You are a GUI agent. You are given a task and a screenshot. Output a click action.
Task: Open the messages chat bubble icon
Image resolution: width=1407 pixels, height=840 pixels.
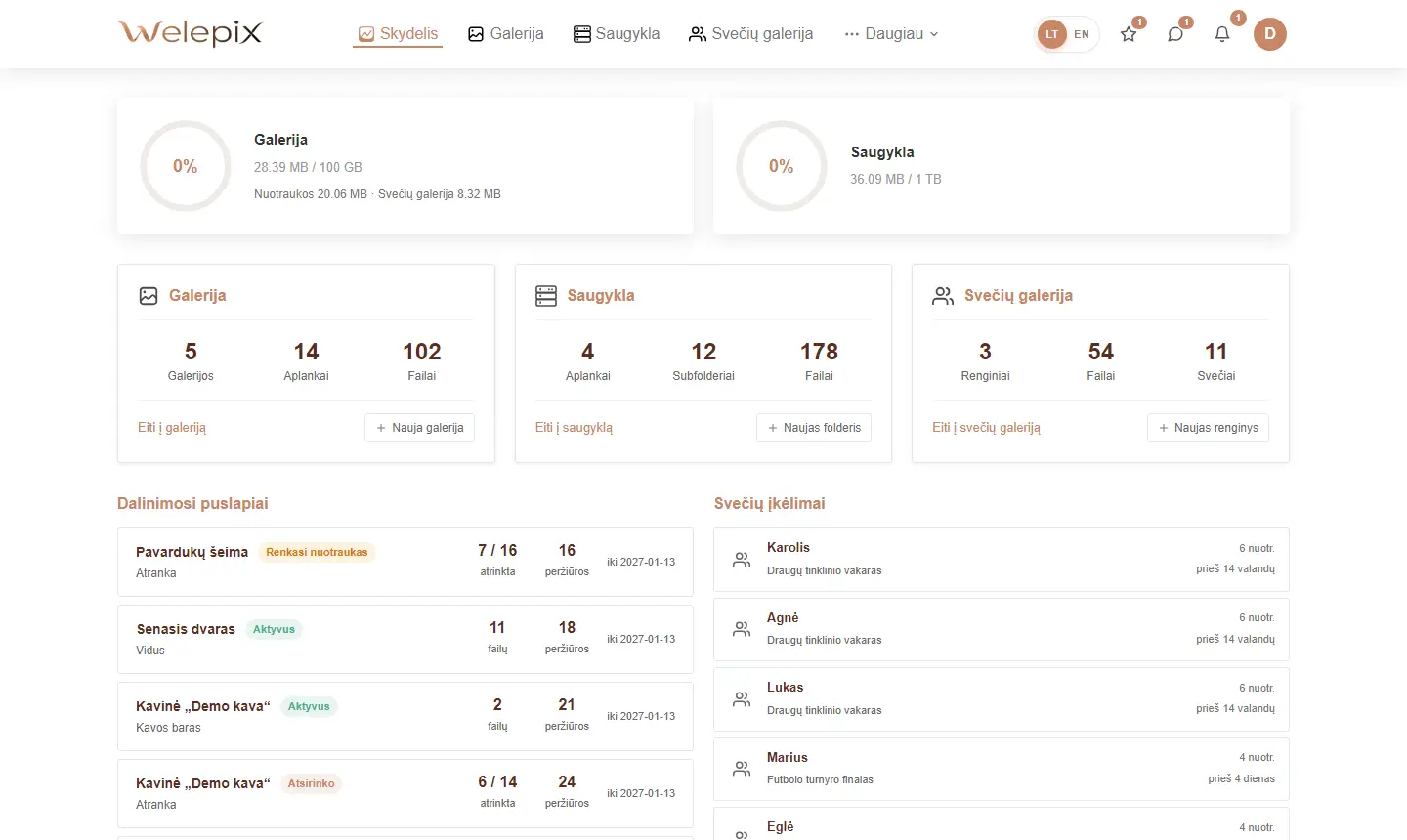1175,34
